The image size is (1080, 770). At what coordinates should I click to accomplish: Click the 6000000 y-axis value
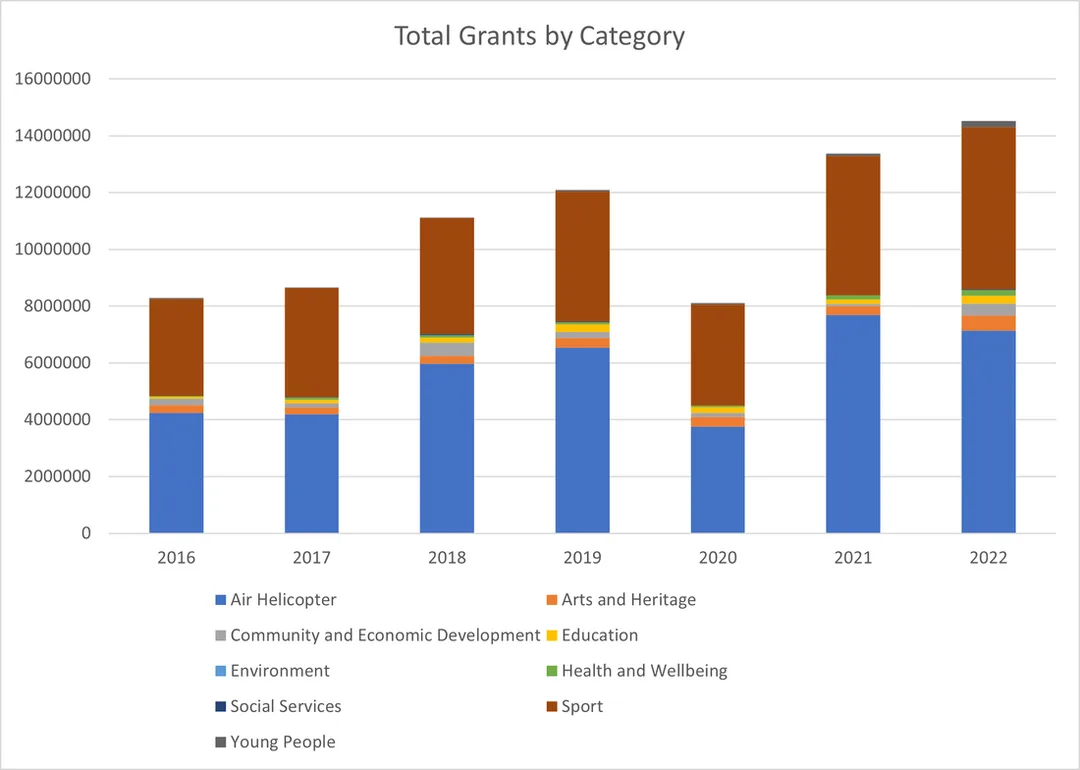click(57, 363)
